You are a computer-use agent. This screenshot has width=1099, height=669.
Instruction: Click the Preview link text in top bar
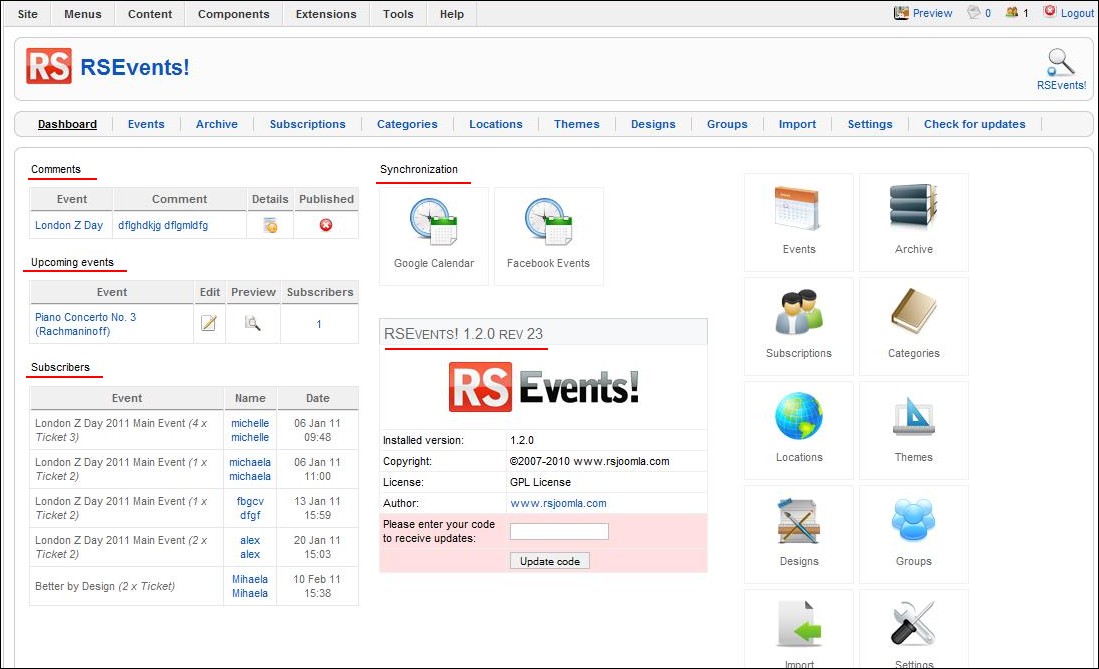coord(932,13)
